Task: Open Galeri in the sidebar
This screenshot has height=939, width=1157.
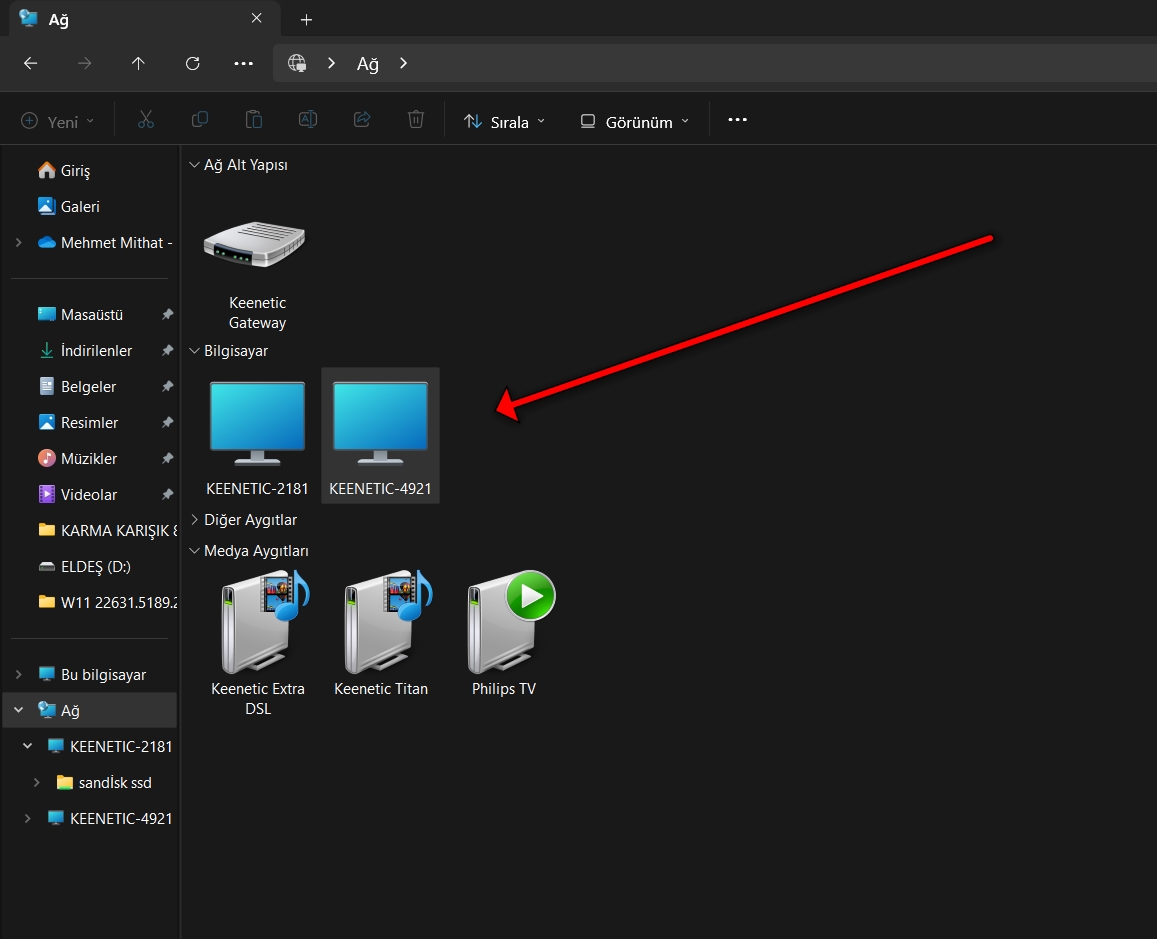Action: point(69,207)
